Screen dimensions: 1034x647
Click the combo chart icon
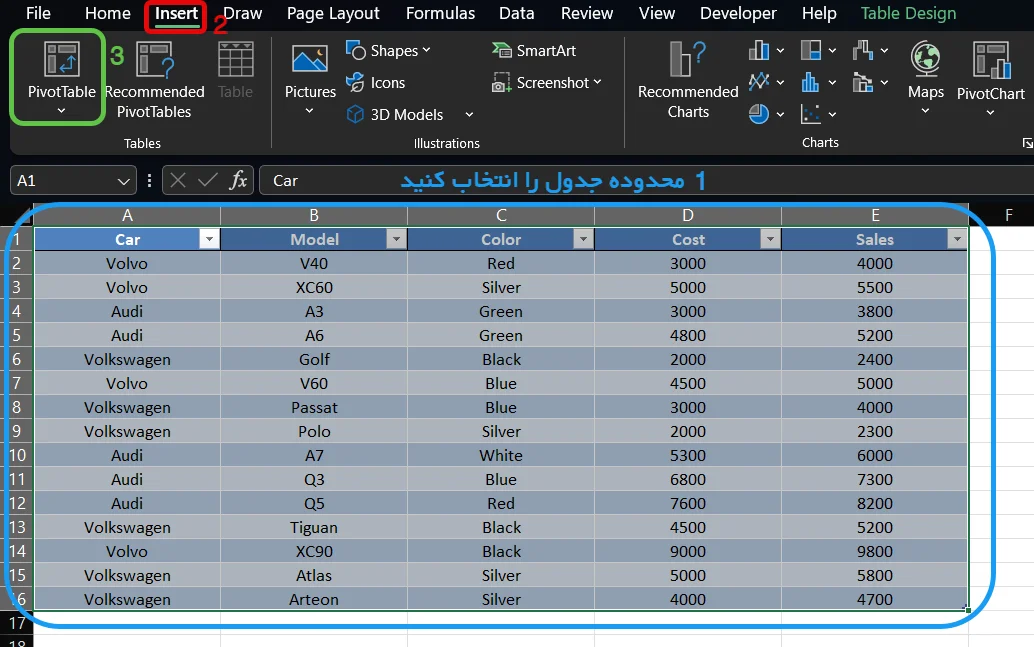[863, 82]
